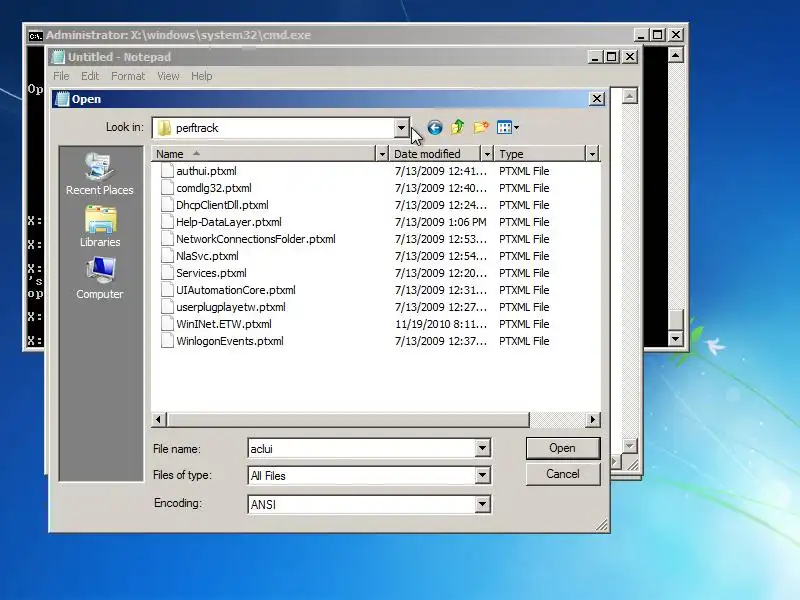Screen dimensions: 800x600
Task: Close the Open dialog
Action: point(597,98)
